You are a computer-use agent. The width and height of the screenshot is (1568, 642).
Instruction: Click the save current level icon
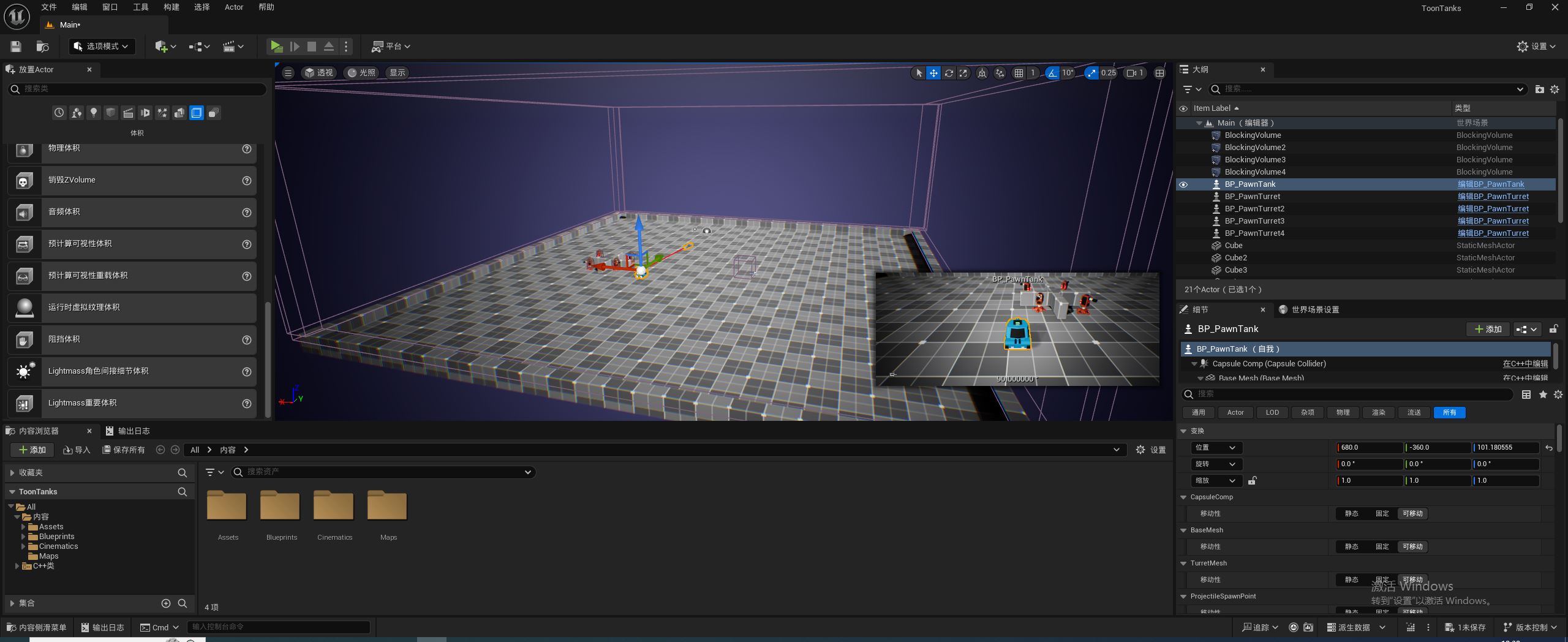click(x=16, y=47)
